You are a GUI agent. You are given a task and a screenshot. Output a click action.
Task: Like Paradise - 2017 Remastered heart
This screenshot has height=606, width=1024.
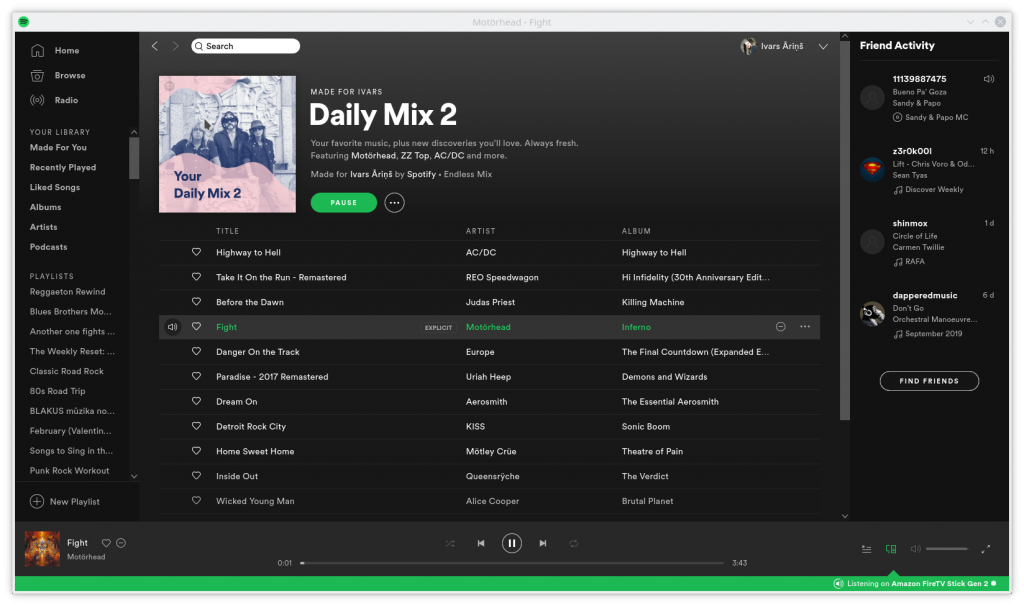[196, 376]
